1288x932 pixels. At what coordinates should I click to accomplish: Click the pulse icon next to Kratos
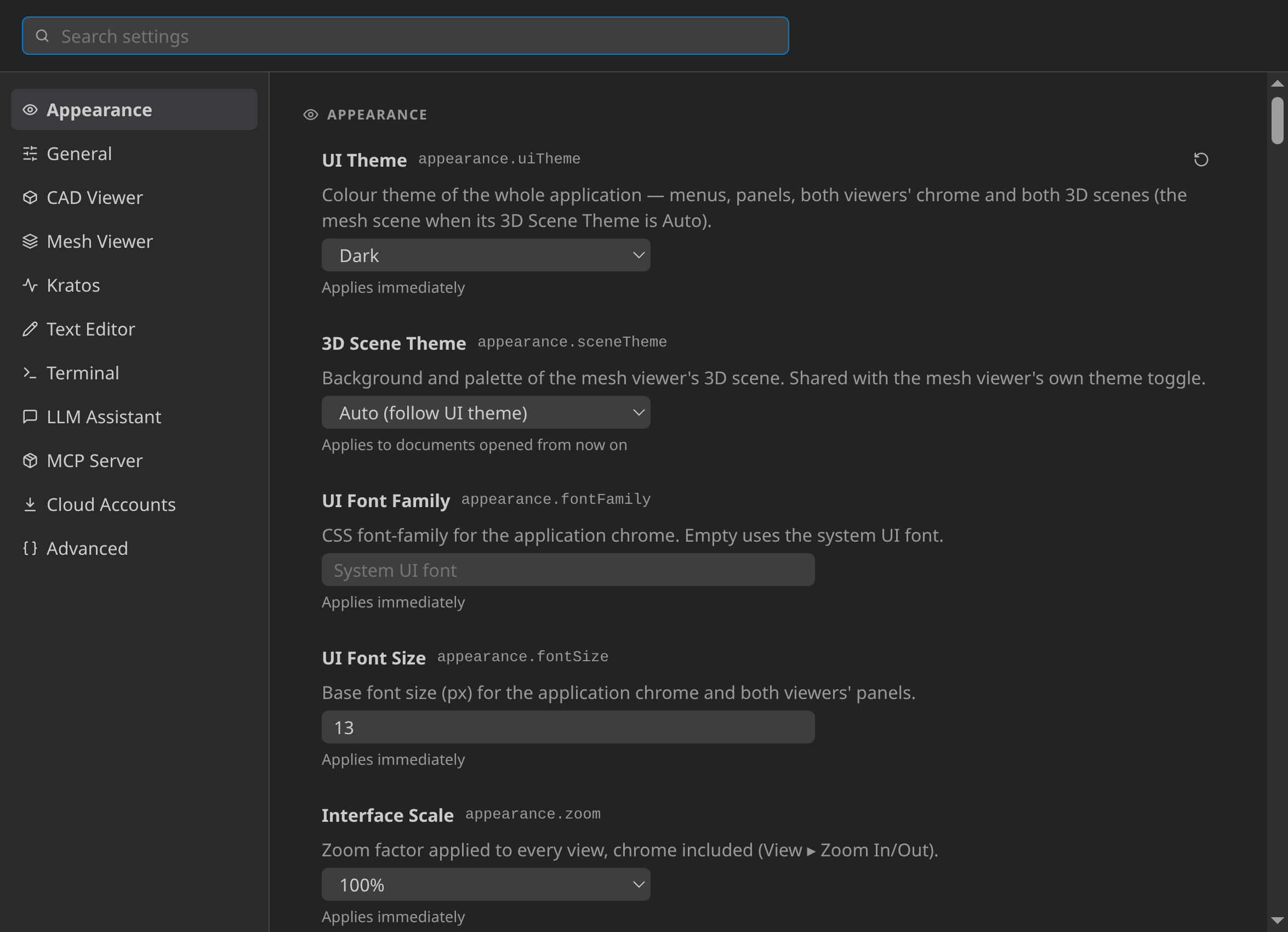[30, 285]
